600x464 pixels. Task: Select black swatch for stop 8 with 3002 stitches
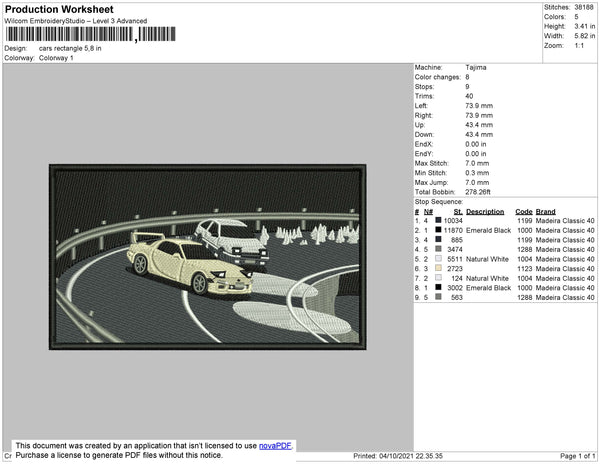tap(438, 287)
